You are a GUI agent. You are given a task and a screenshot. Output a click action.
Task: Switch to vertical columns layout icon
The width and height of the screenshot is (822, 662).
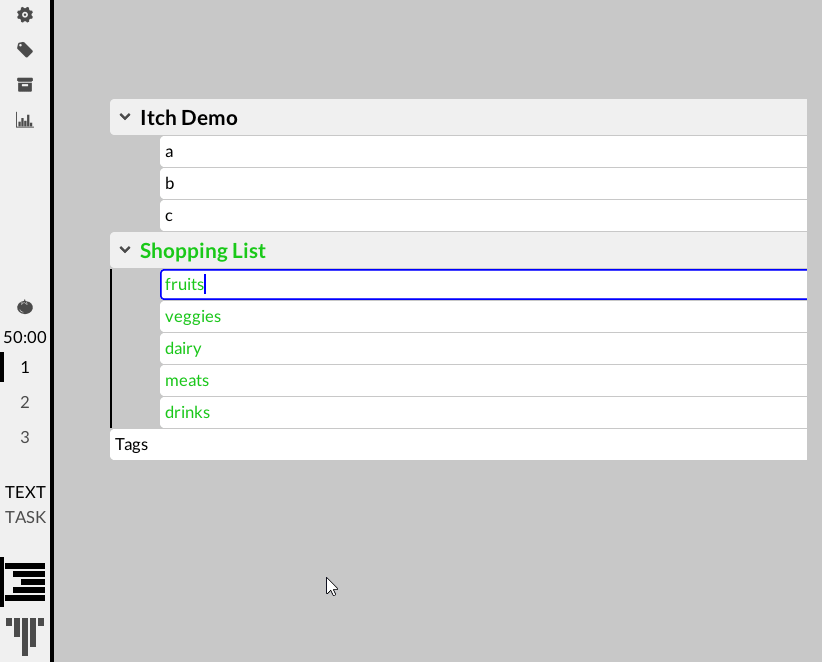point(25,635)
